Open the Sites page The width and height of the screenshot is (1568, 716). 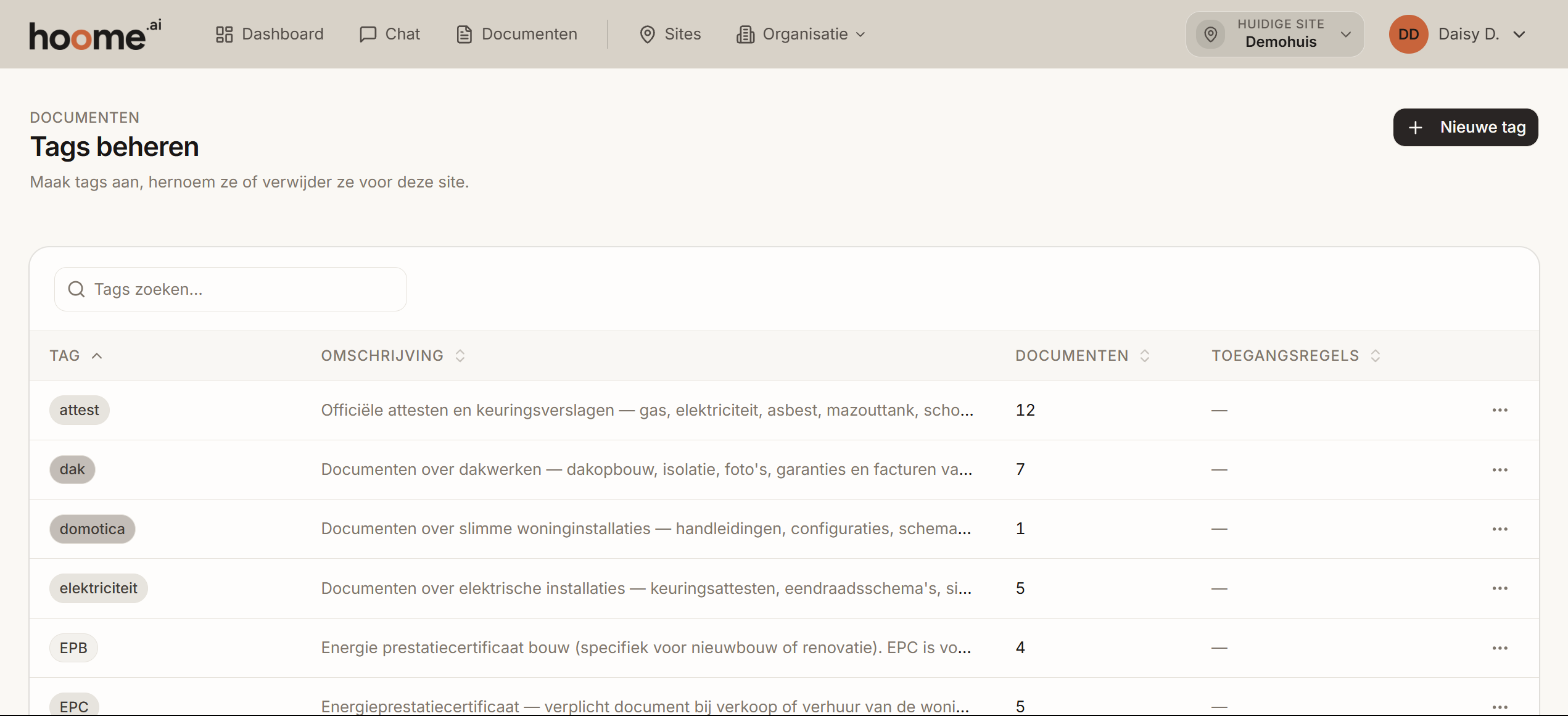670,34
